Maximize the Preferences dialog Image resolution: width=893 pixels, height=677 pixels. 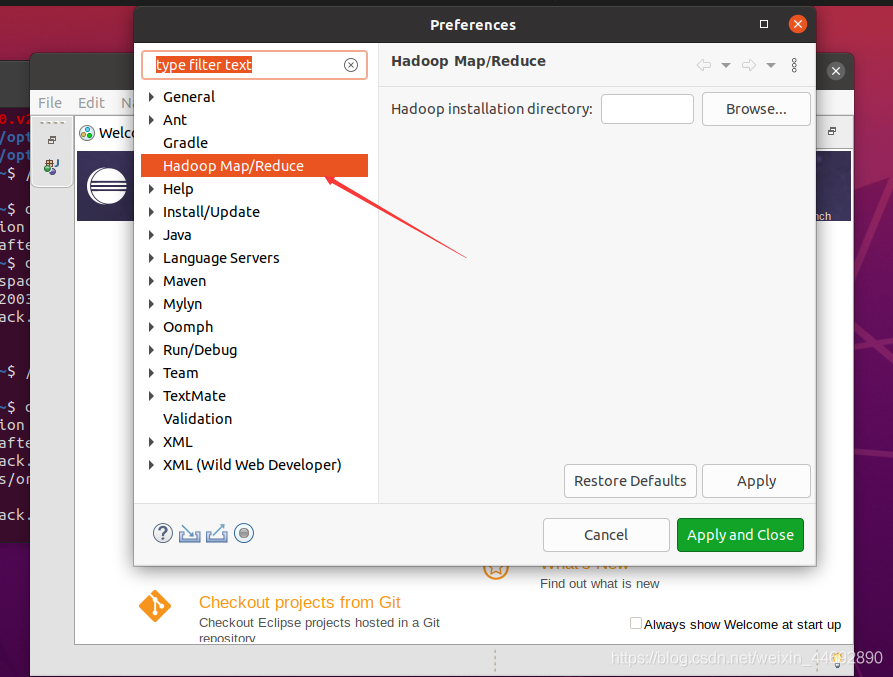point(764,24)
